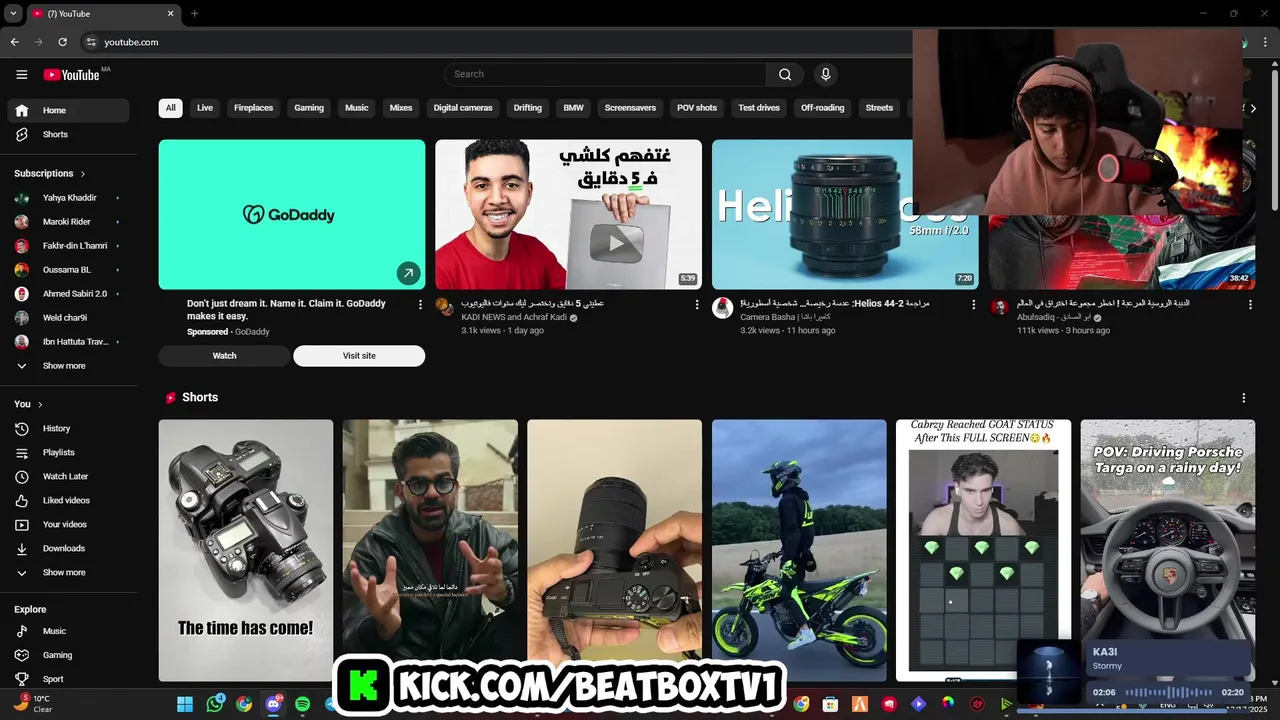
Task: Close the YouTube browser tab
Action: (170, 13)
